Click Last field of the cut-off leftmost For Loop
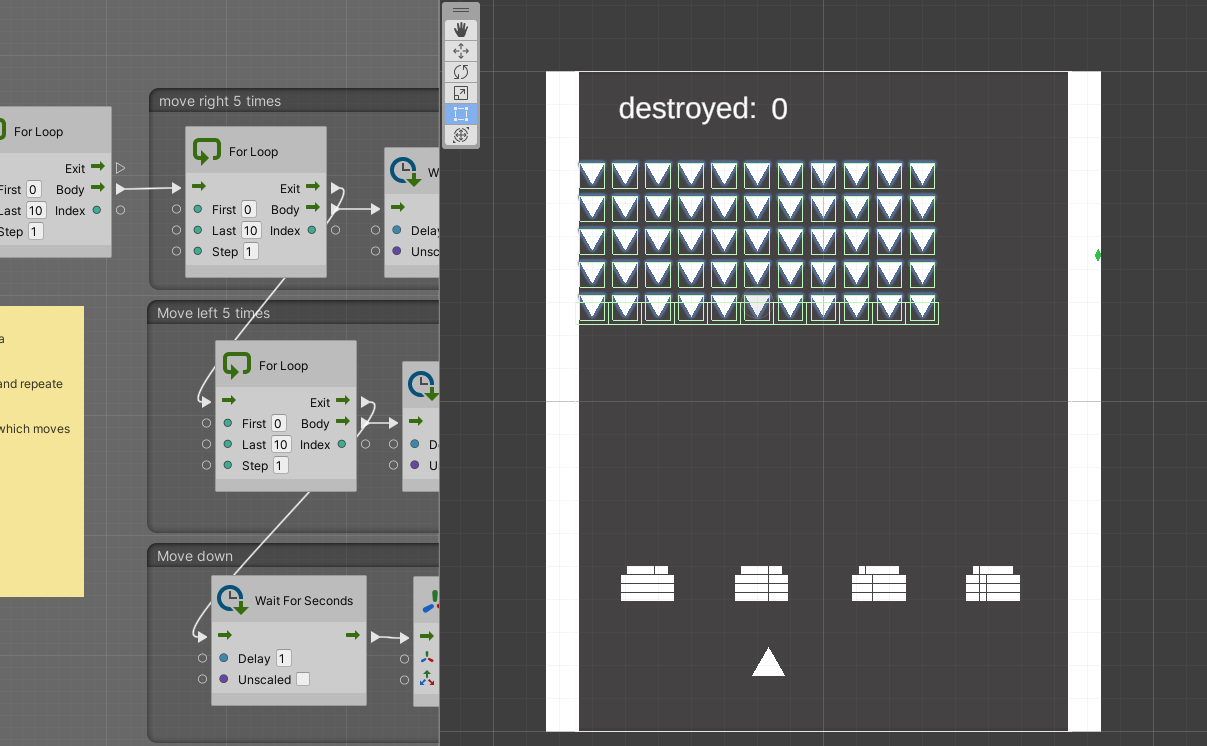Screen dimensions: 1207x746 [x=36, y=210]
